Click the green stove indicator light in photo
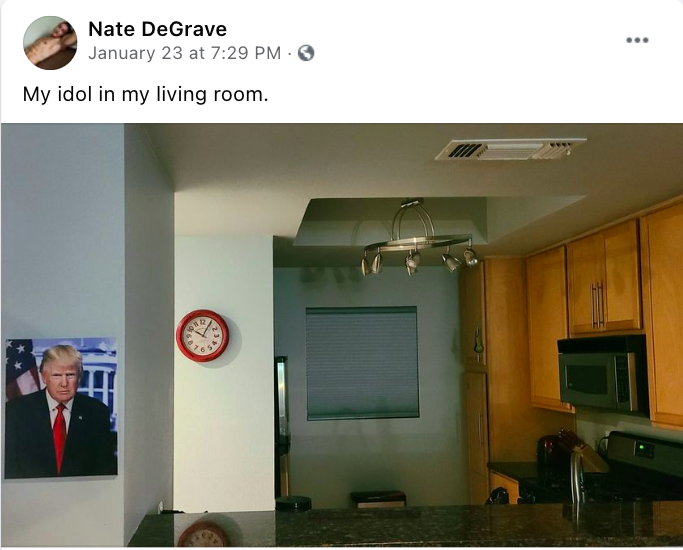 [641, 447]
